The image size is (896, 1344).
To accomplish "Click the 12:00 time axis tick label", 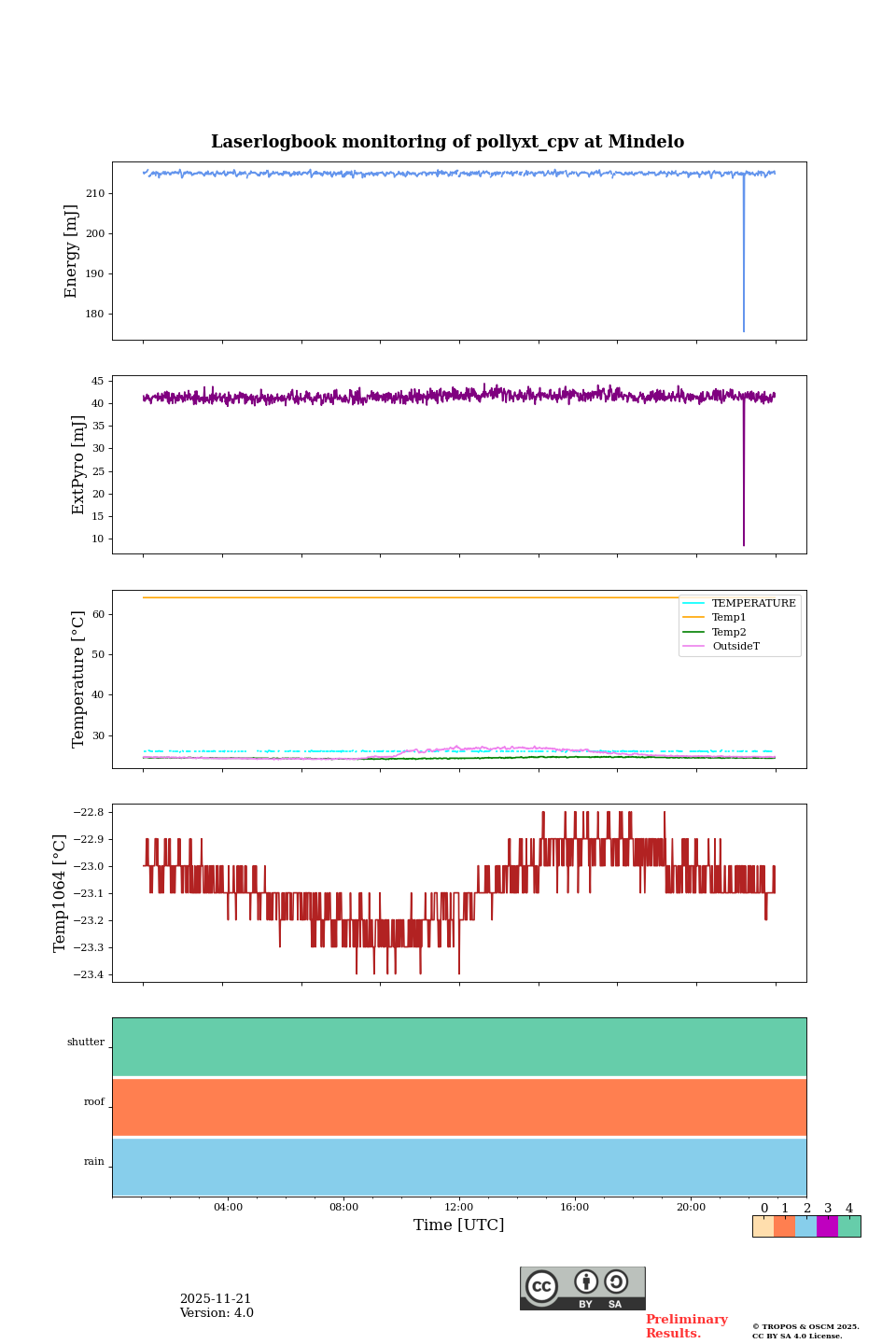I will (459, 1208).
